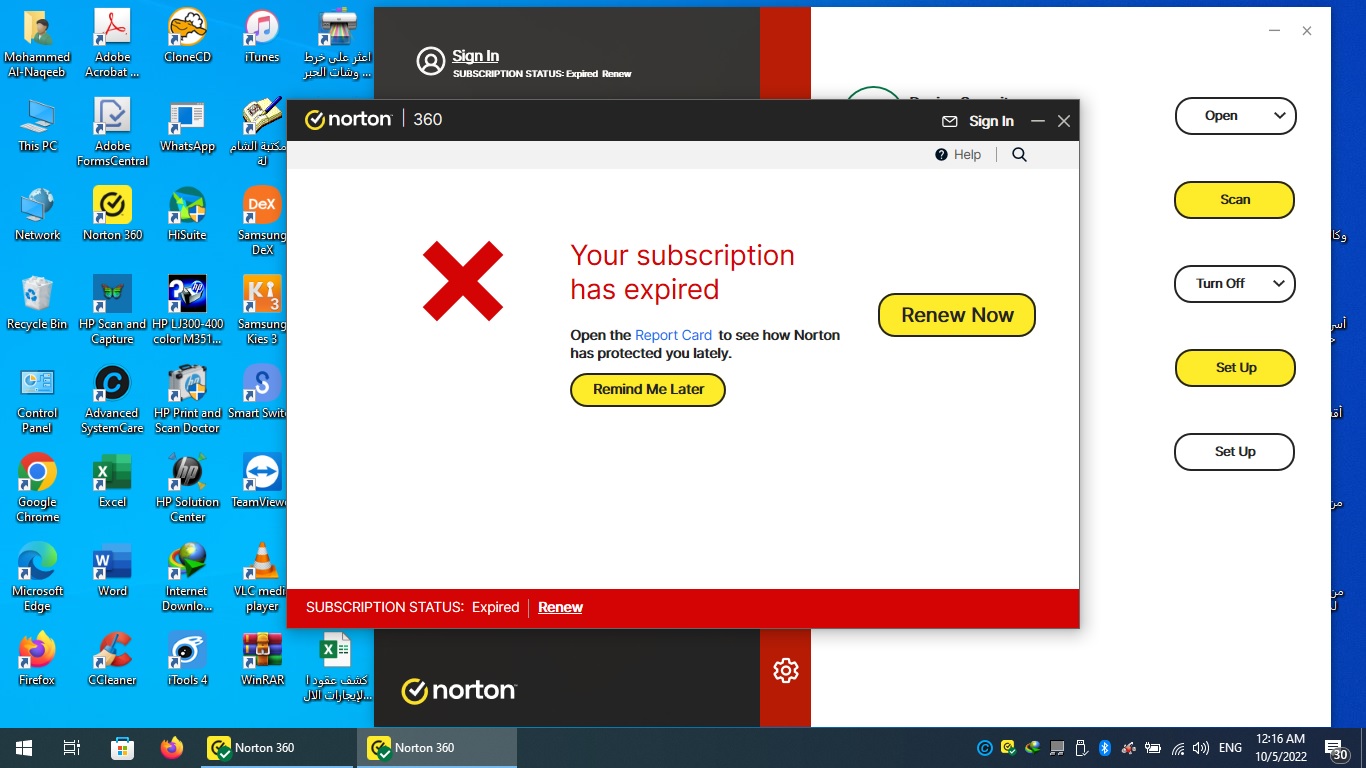Open the HiSuite desktop shortcut
The width and height of the screenshot is (1366, 768).
click(x=187, y=213)
